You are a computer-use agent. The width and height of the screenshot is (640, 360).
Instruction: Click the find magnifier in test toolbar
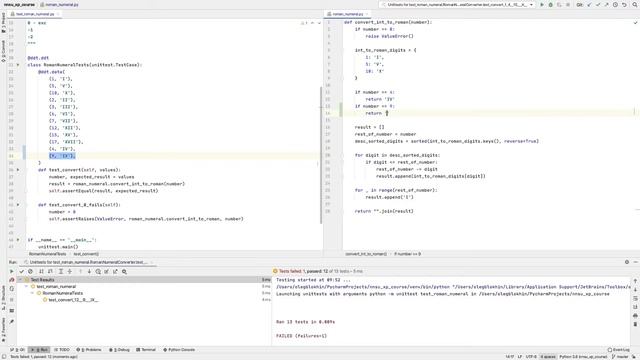tap(124, 271)
